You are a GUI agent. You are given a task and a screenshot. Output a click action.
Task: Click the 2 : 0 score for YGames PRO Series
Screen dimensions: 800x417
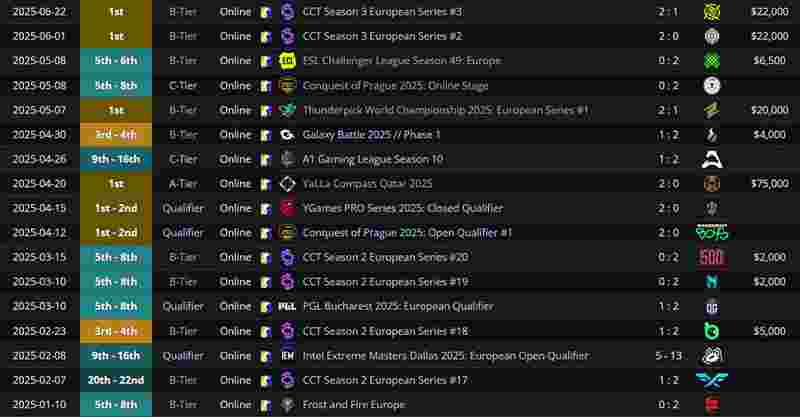(668, 208)
